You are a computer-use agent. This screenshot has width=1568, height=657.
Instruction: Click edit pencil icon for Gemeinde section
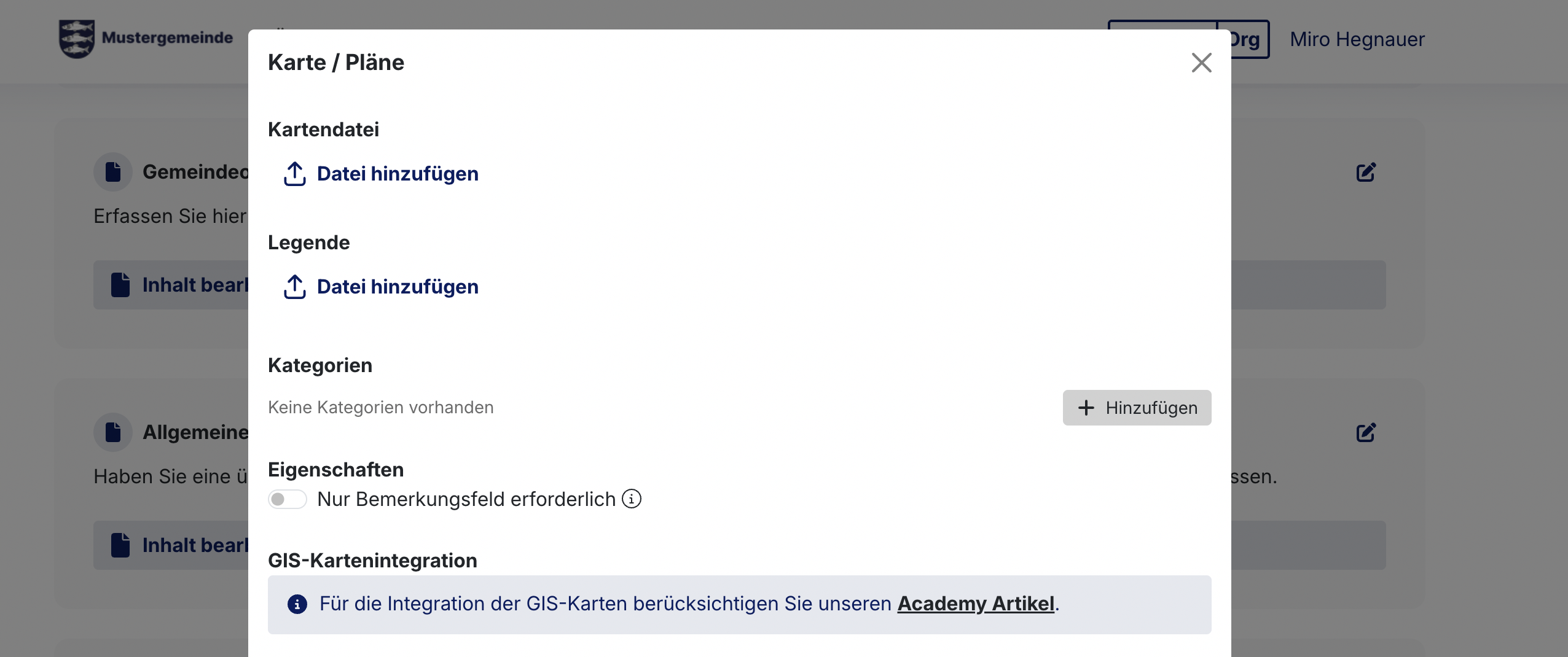click(1366, 172)
